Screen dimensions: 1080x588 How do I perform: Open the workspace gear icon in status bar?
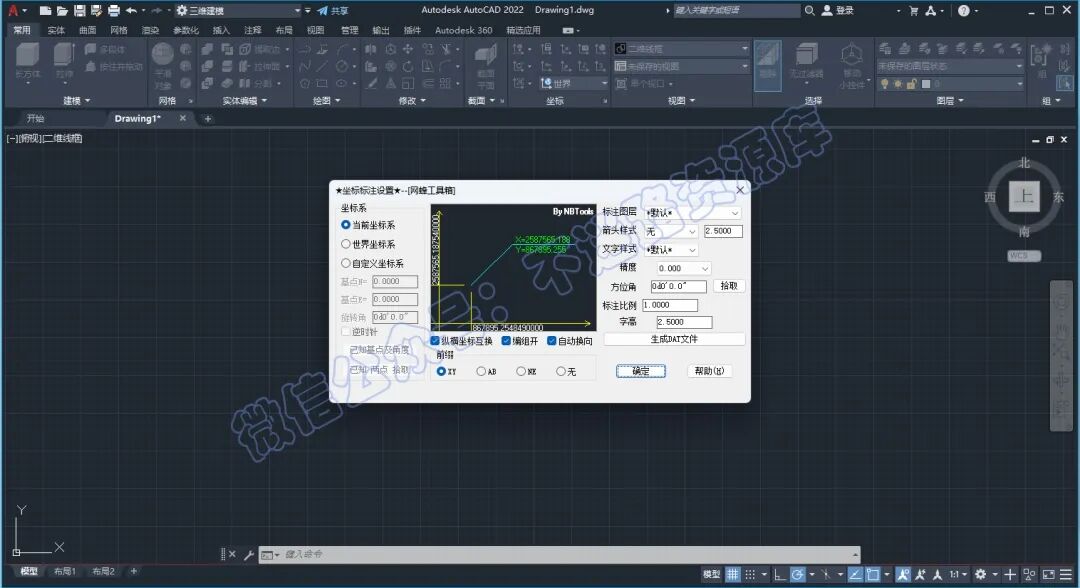(981, 574)
